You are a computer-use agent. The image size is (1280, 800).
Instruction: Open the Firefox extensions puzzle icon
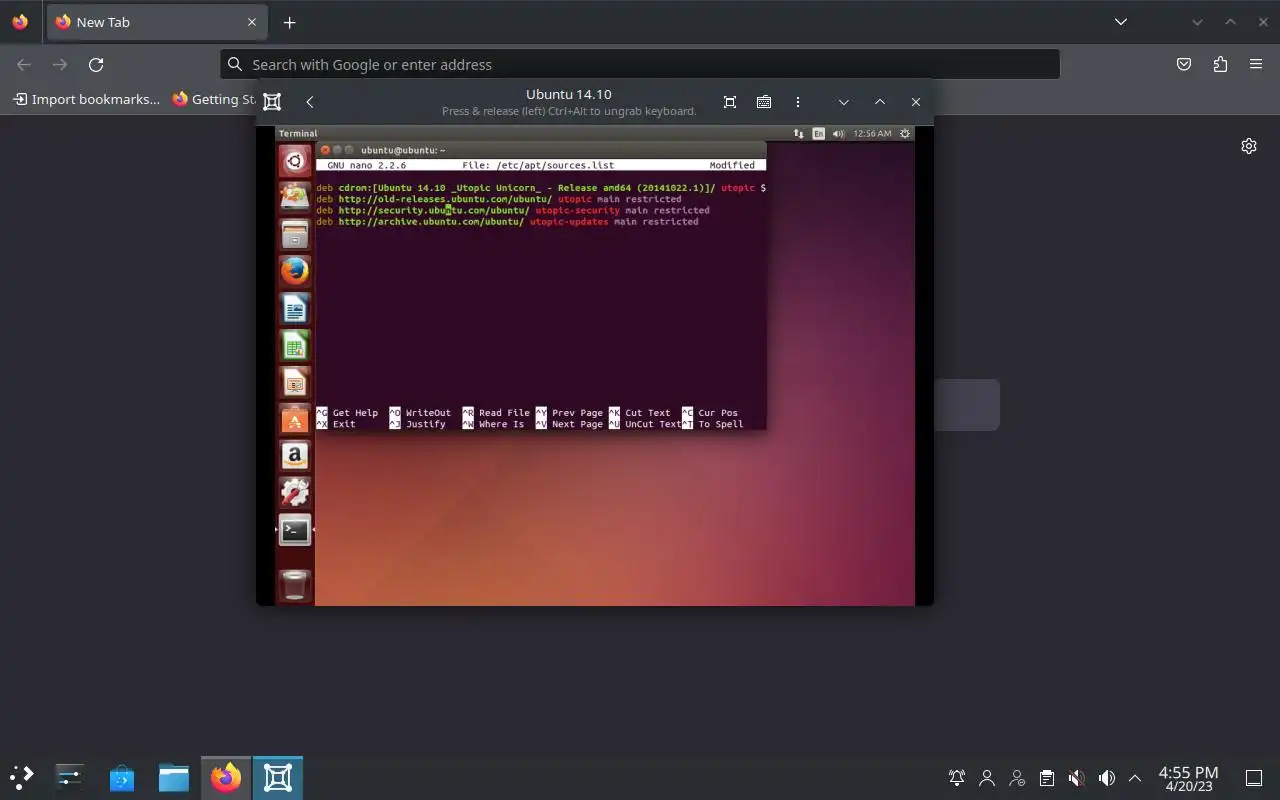[x=1220, y=64]
